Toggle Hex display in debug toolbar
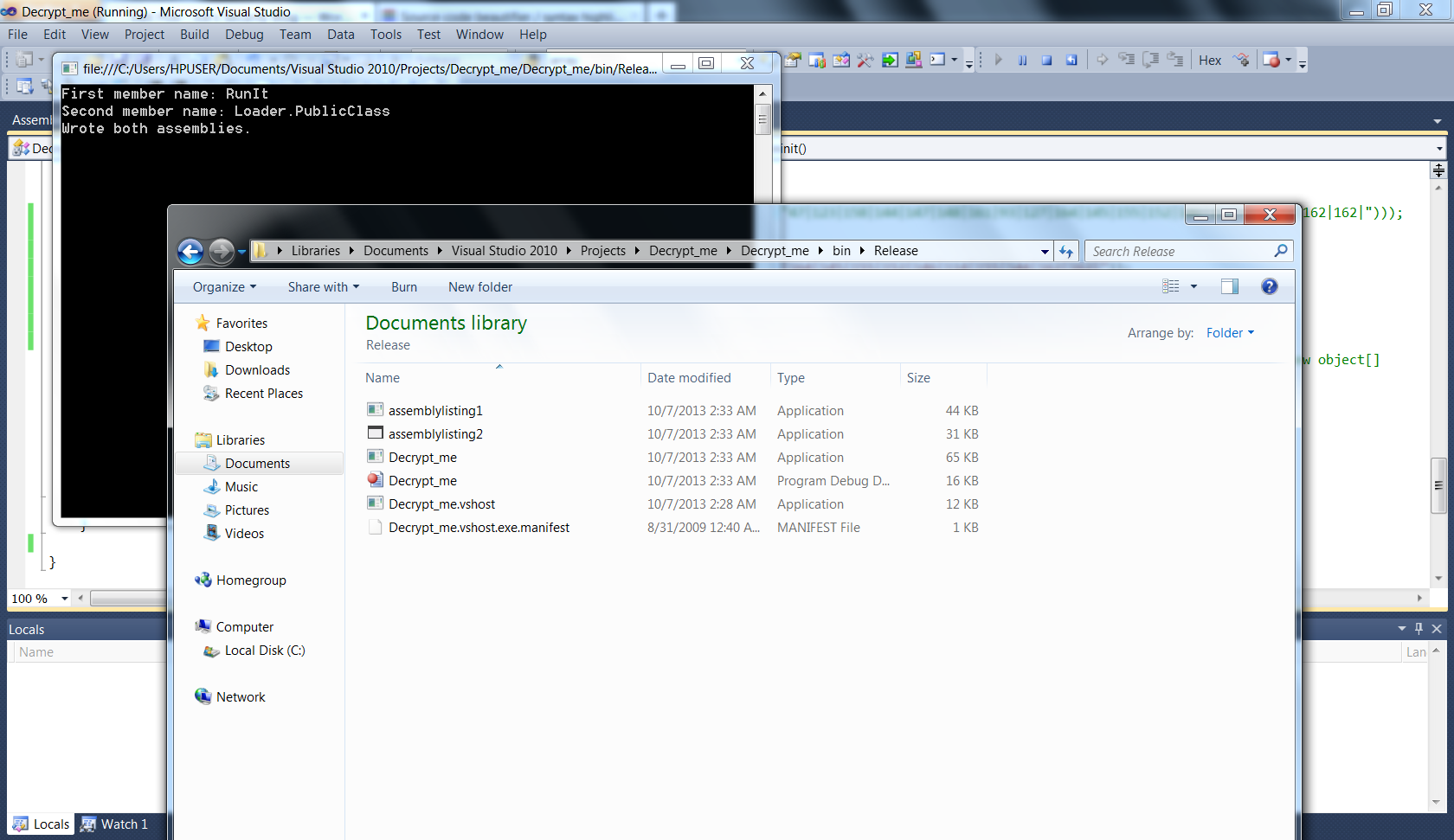The image size is (1454, 840). (x=1210, y=61)
